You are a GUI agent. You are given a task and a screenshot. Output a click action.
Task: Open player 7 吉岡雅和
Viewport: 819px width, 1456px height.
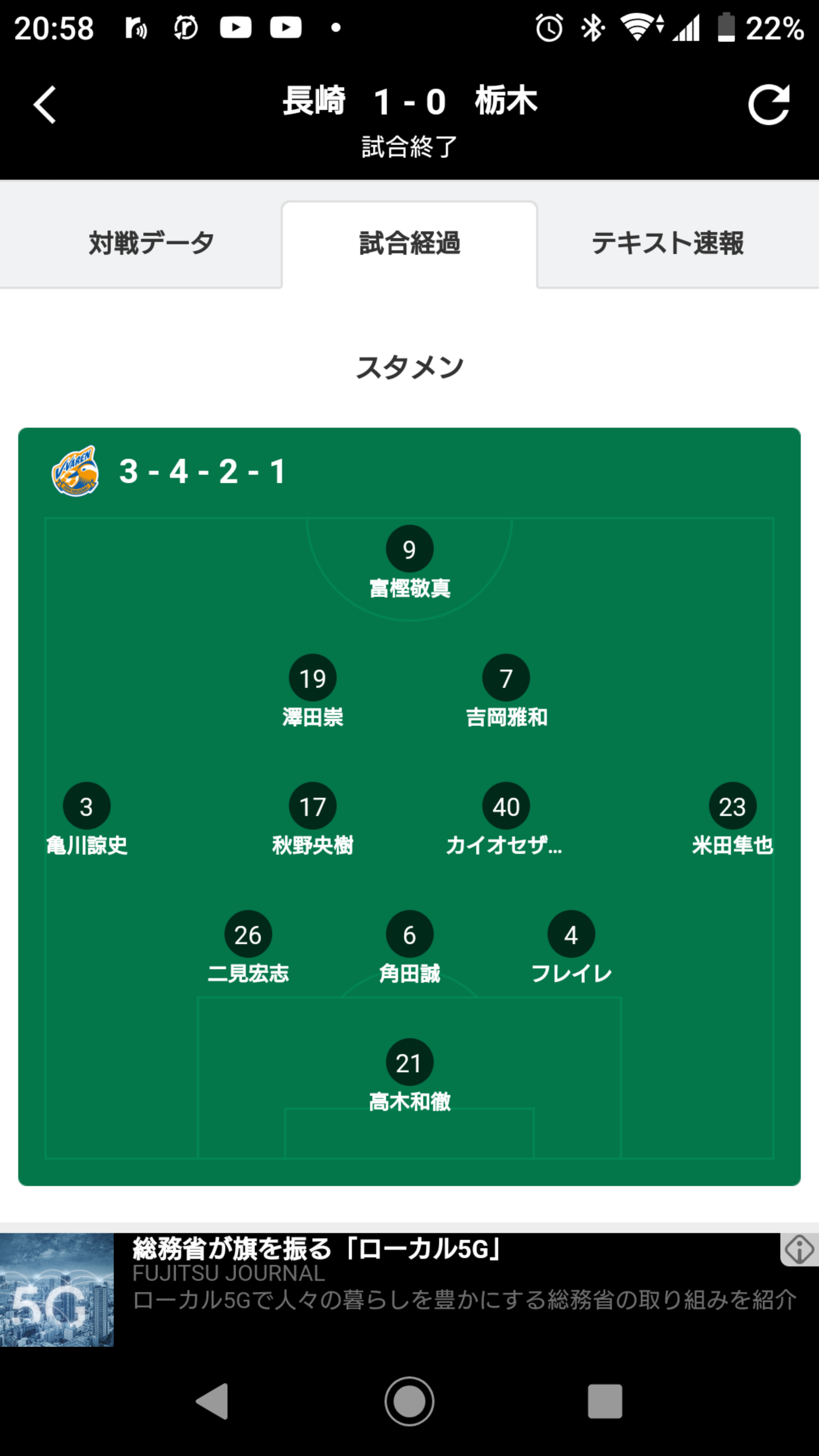[x=506, y=678]
